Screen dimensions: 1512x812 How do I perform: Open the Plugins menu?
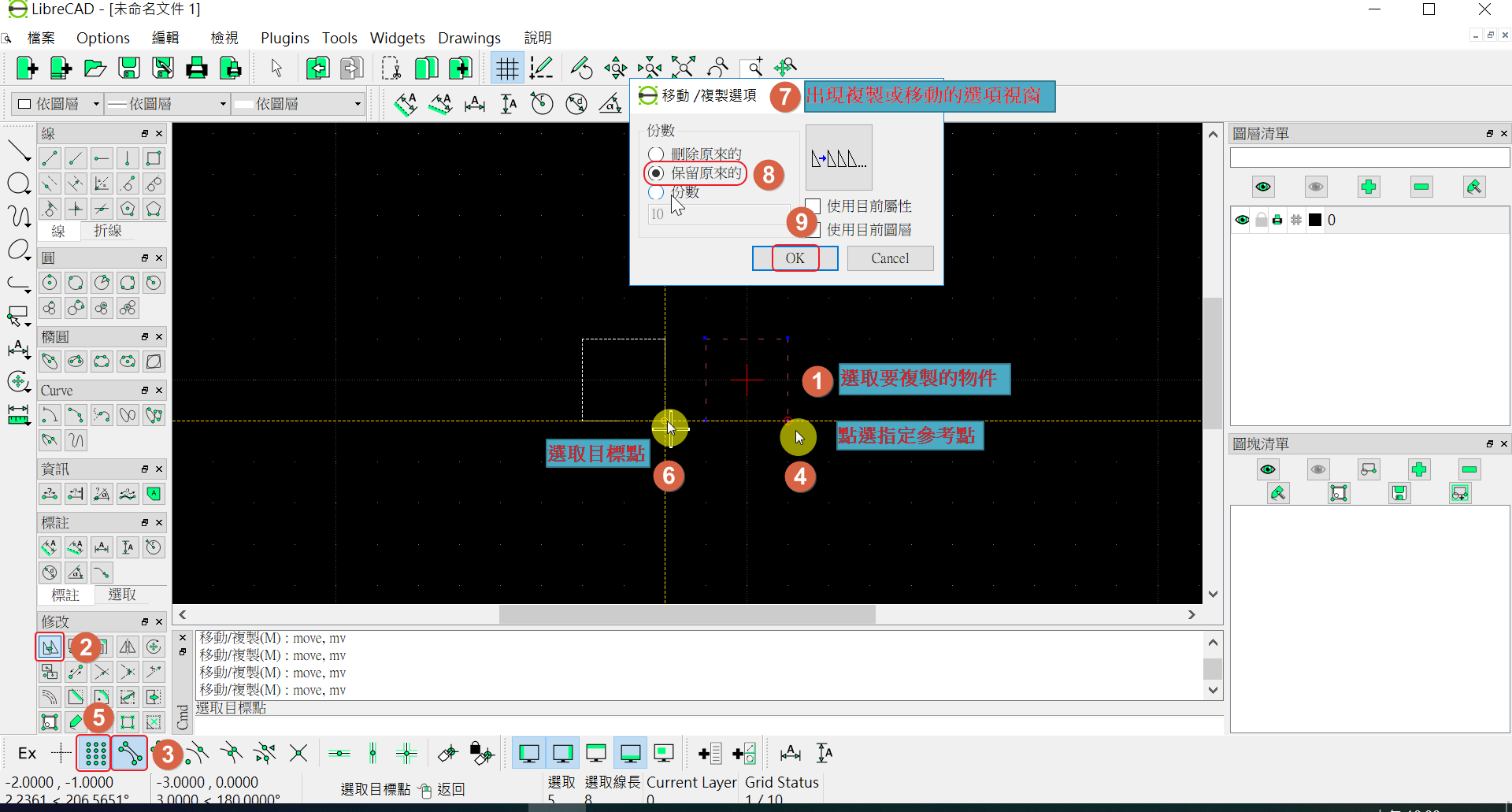(x=284, y=38)
